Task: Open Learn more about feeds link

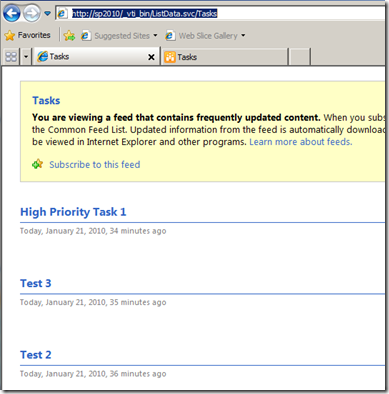Action: pos(301,142)
